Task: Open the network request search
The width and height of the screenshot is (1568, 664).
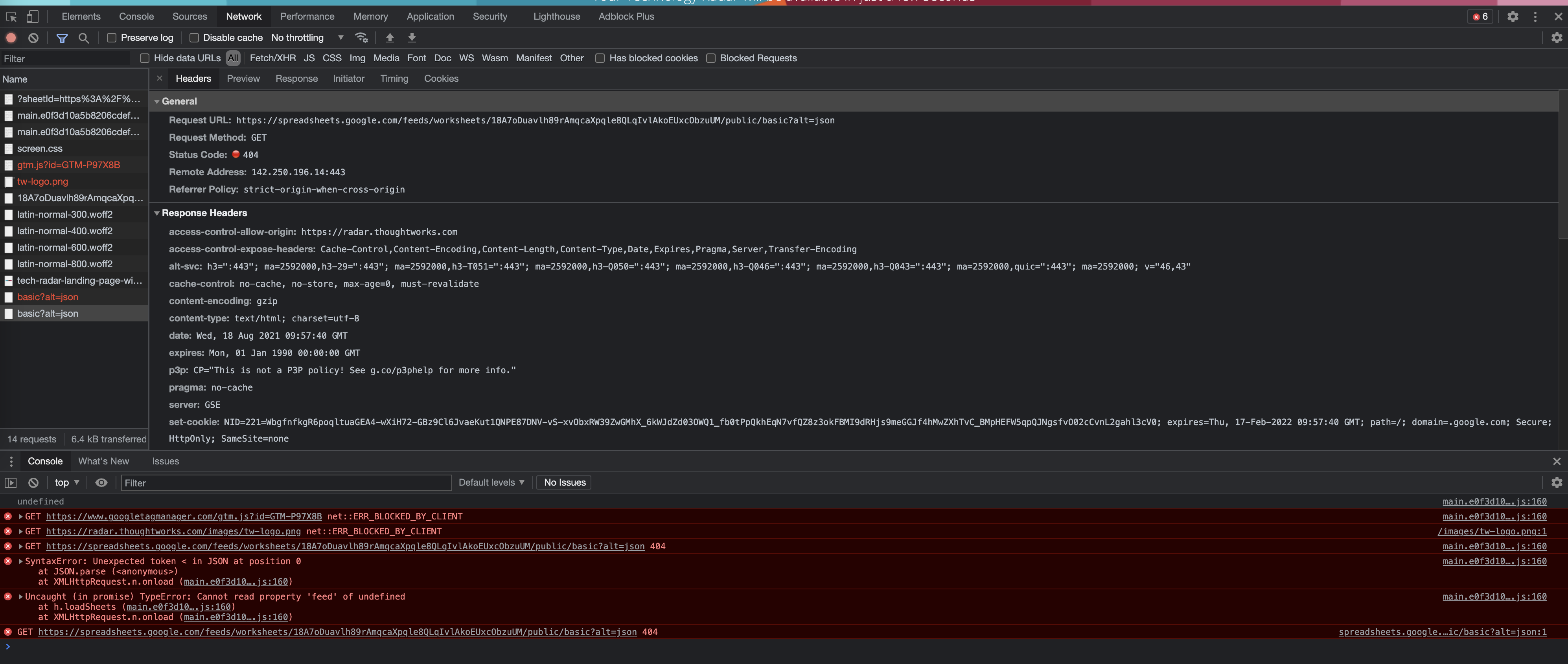Action: tap(83, 37)
